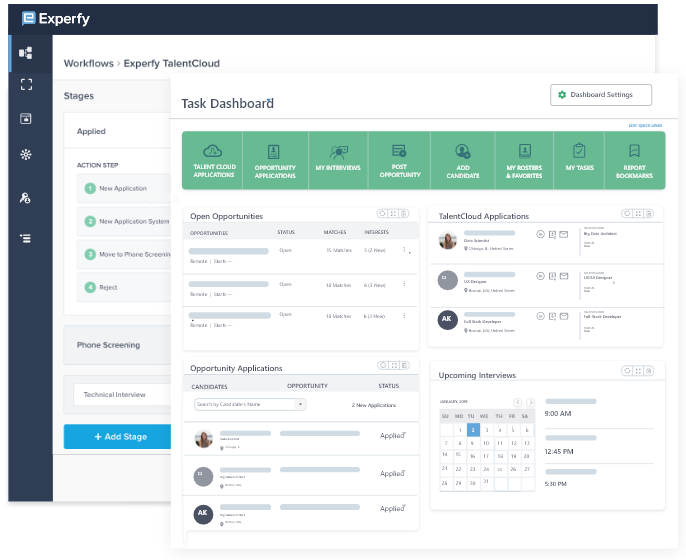The height and width of the screenshot is (560, 686).
Task: Expand the Upcoming Interviews widget
Action: click(638, 371)
